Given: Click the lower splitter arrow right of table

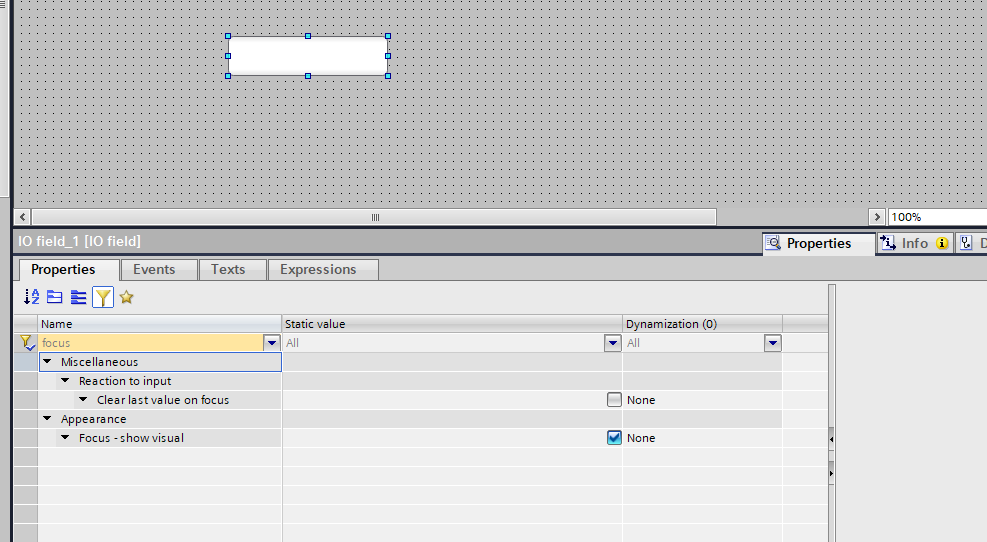Looking at the screenshot, I should point(832,473).
